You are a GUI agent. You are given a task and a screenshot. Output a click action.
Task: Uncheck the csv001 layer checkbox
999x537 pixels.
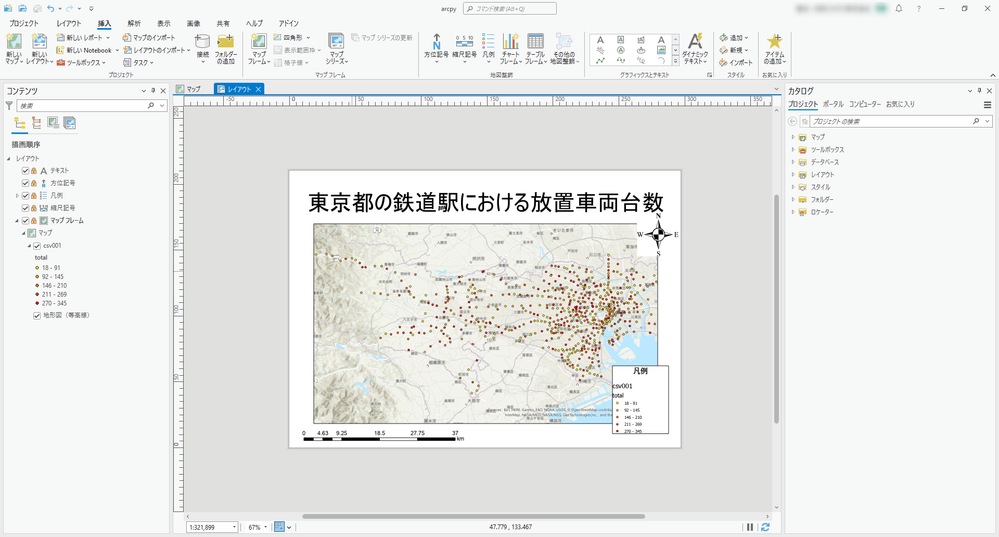(37, 245)
